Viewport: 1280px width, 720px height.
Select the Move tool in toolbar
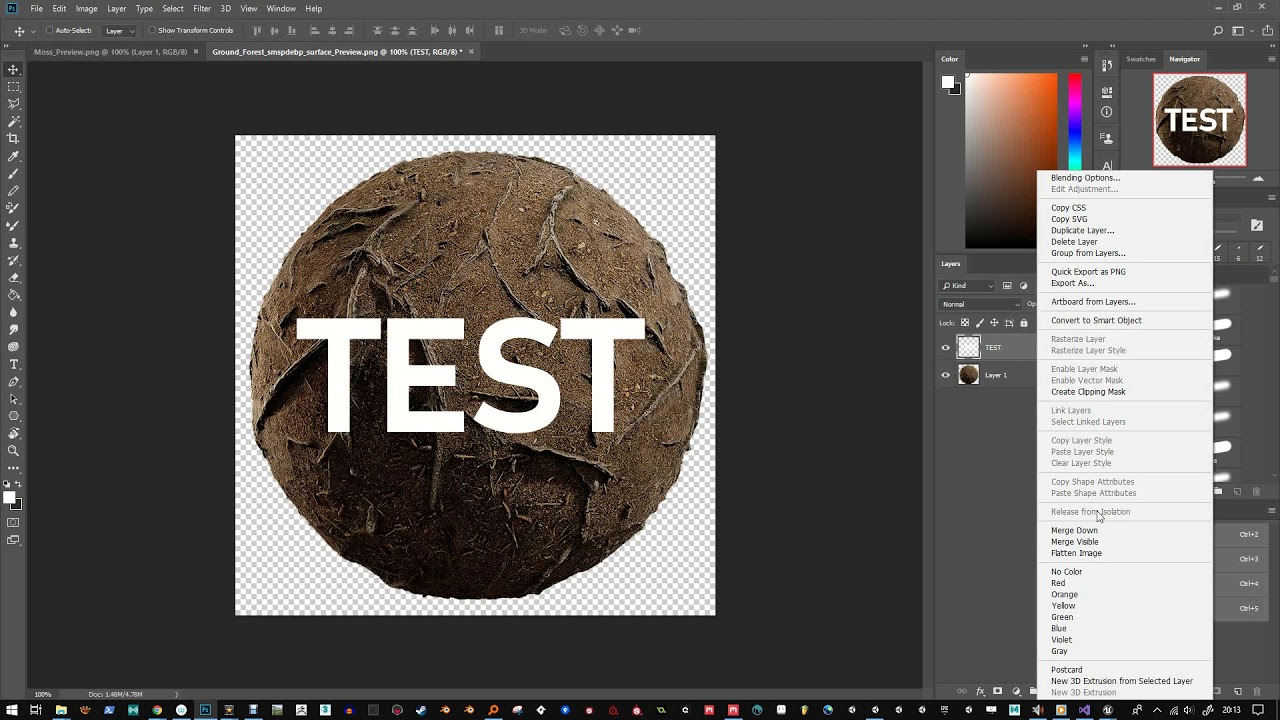pos(13,69)
